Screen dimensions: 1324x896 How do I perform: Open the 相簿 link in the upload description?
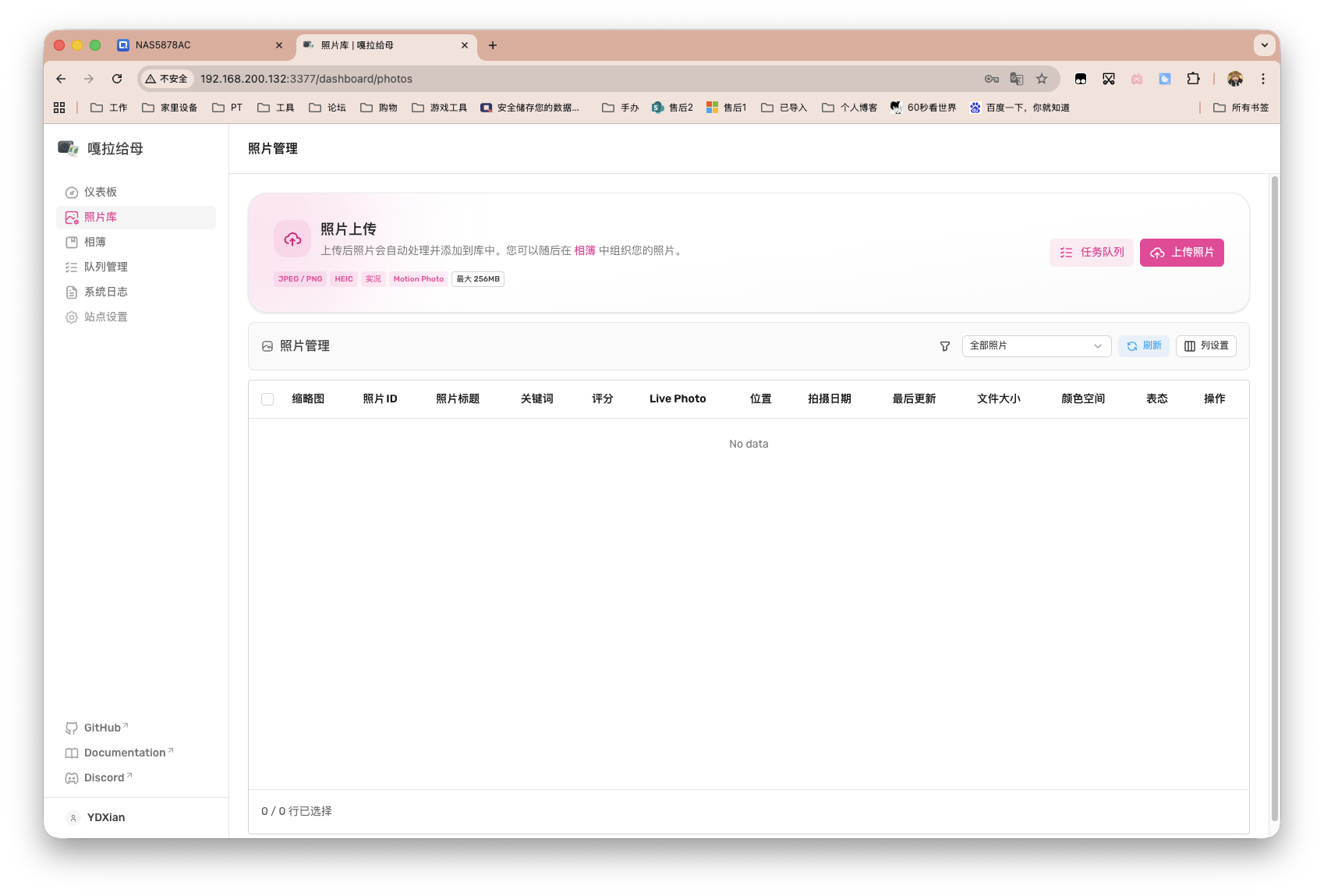[584, 250]
